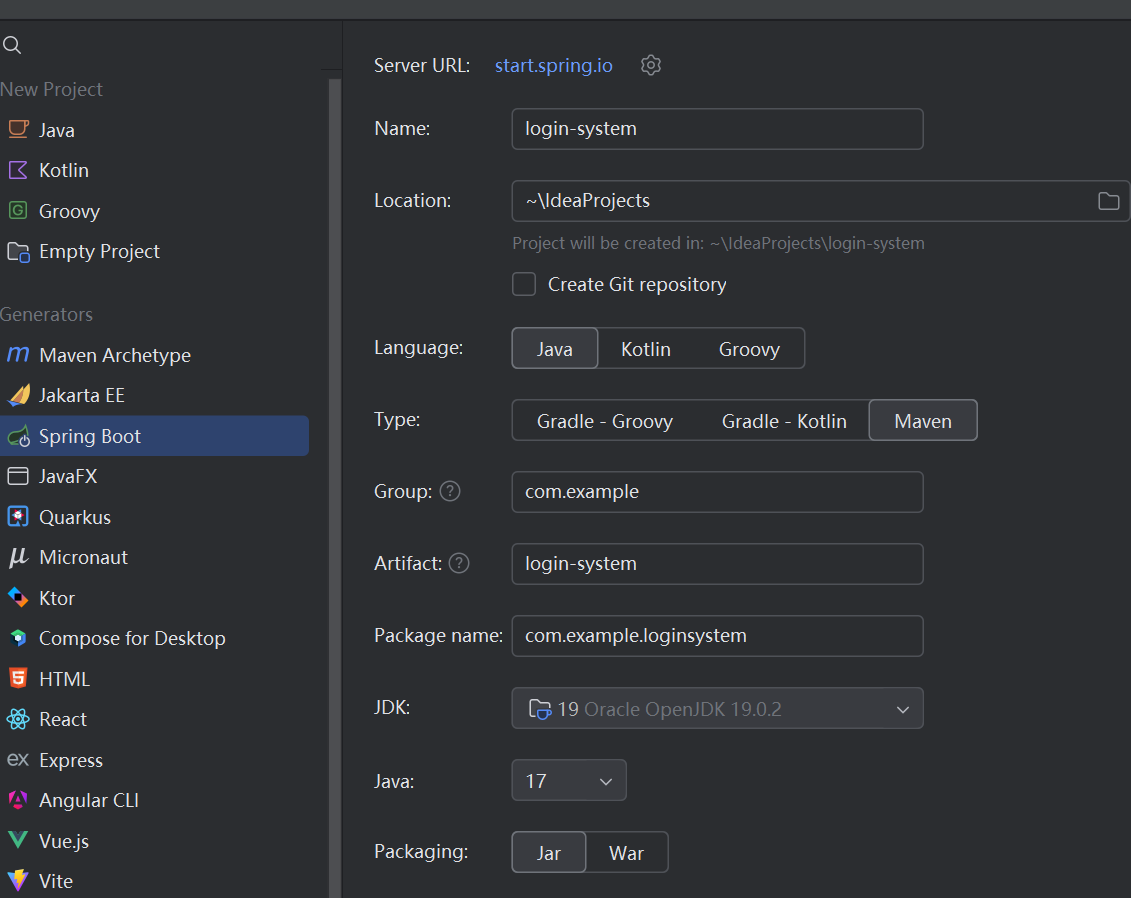The width and height of the screenshot is (1131, 898).
Task: Click the Artifact help question mark icon
Action: [459, 563]
